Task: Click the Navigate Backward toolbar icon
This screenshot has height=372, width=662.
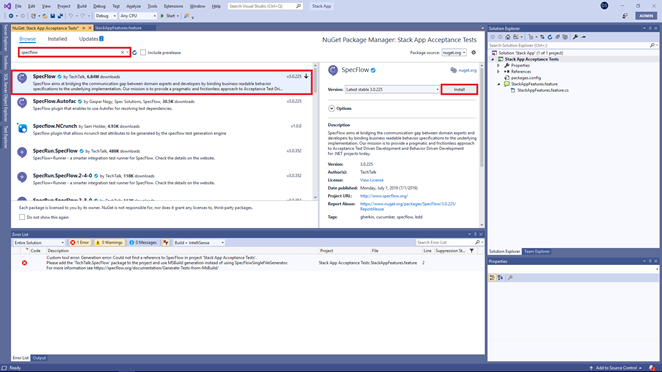Action: click(11, 16)
